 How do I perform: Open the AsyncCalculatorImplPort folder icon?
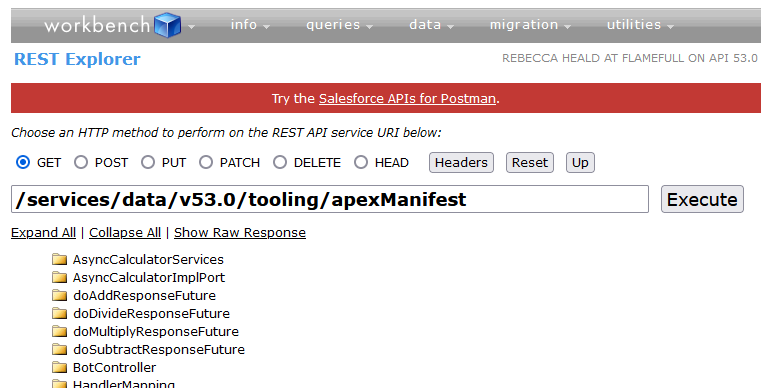[59, 277]
